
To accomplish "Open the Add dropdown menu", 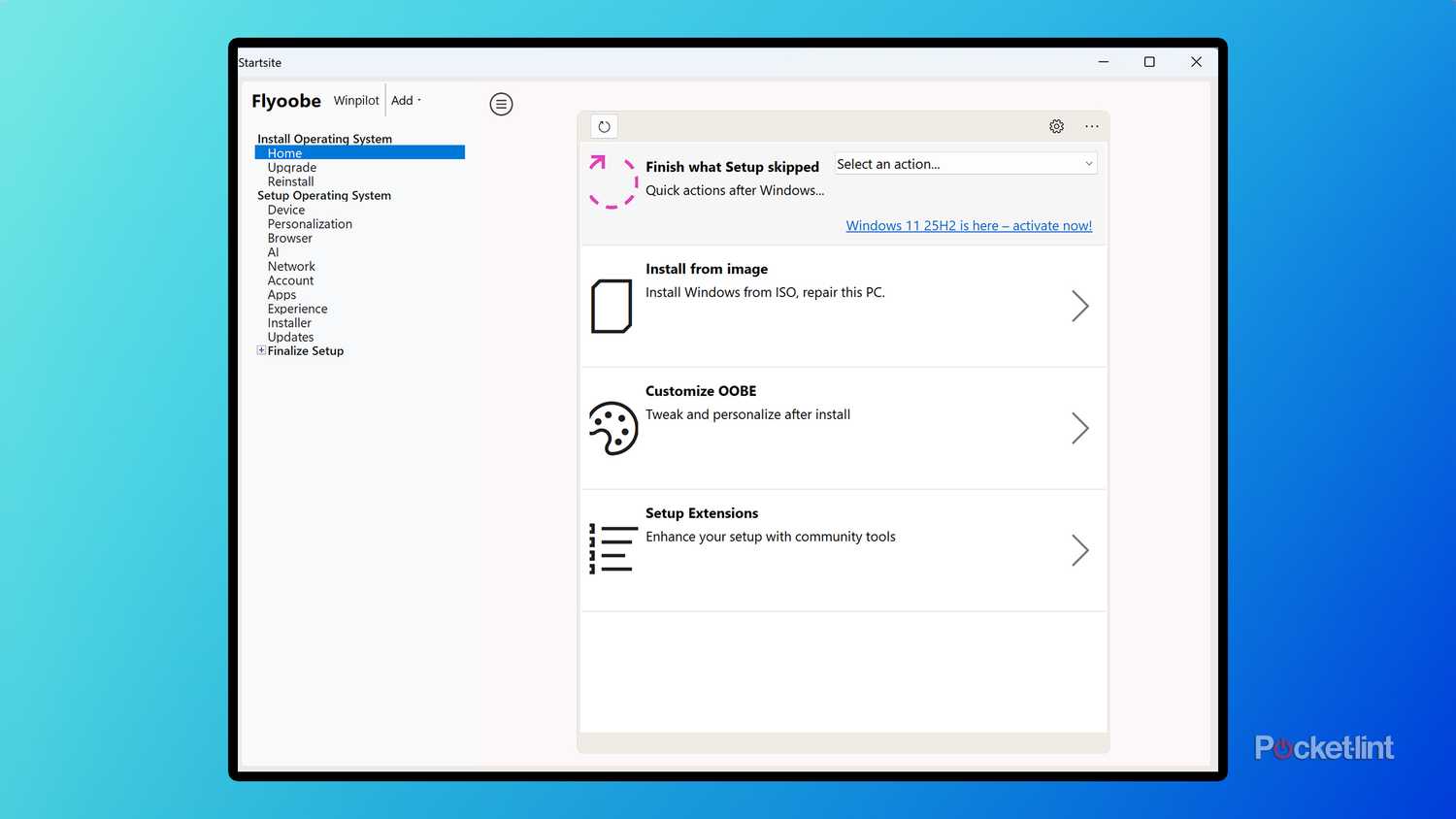I will (406, 101).
